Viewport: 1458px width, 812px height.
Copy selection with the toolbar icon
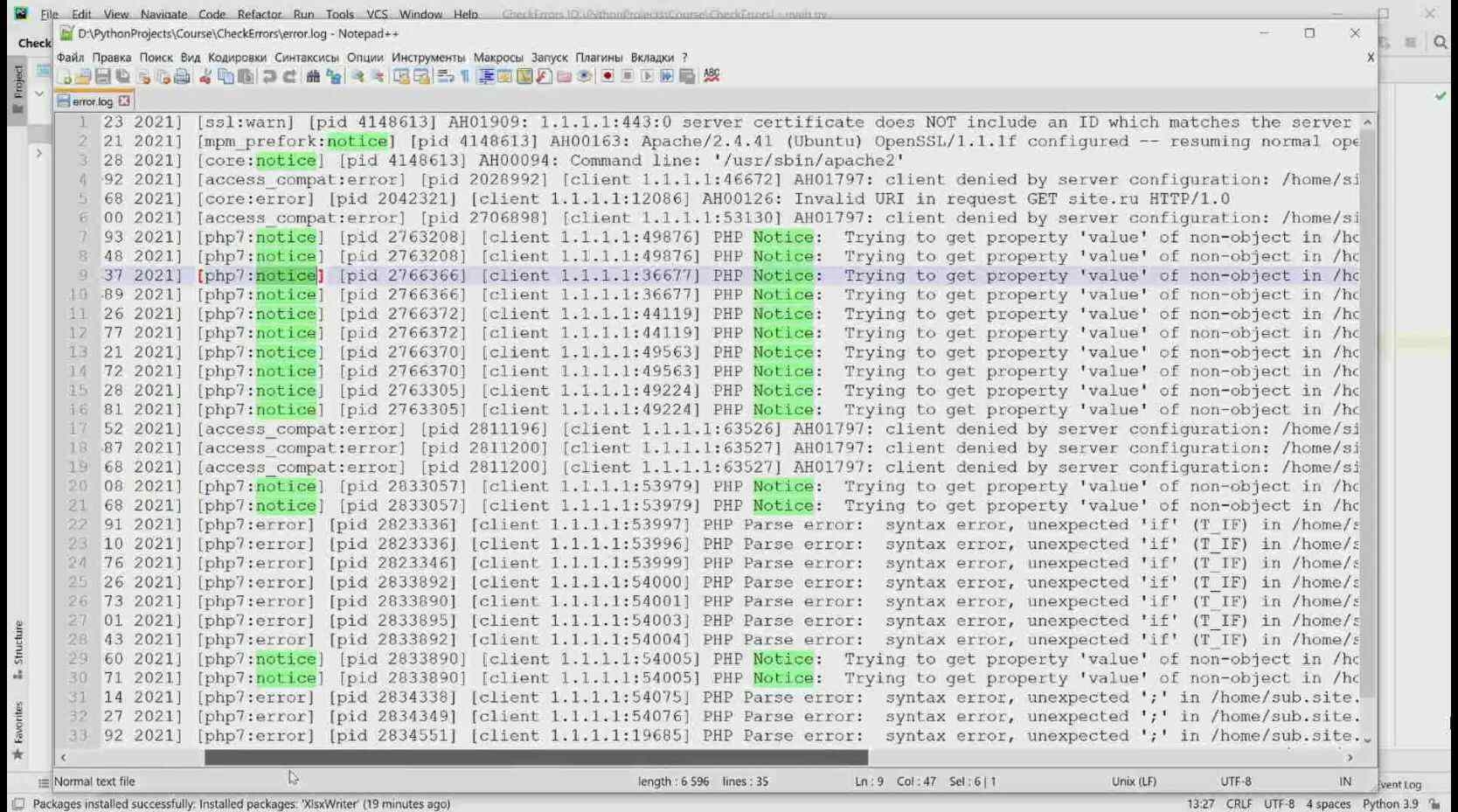(x=226, y=76)
